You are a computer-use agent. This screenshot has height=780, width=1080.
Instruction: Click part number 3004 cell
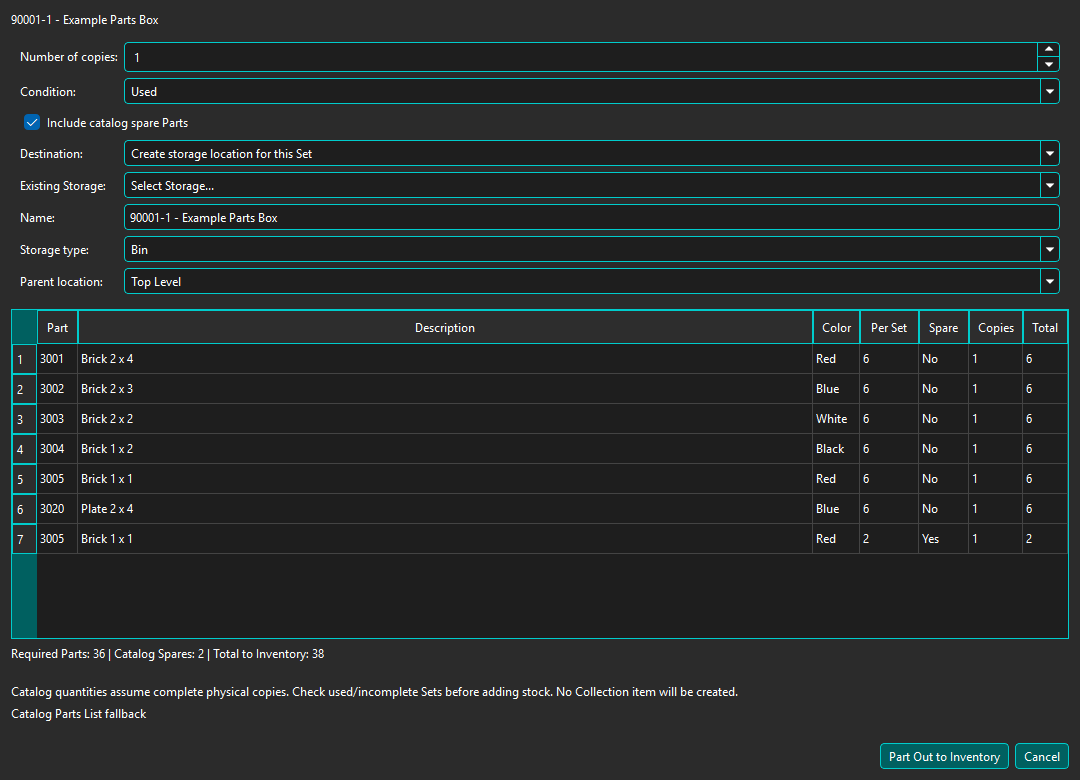point(57,449)
